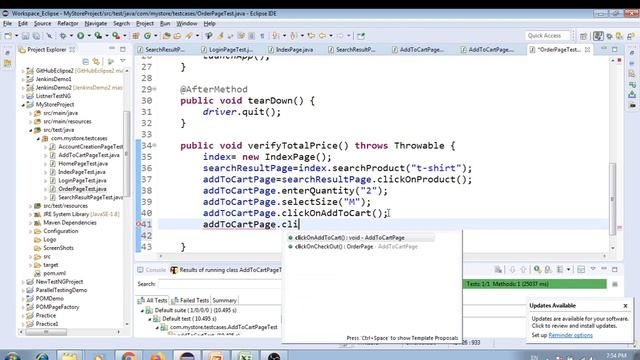Screen dimensions: 640x360
Task: Open OrderPageTest.java in Project Explorer
Action: click(82, 189)
